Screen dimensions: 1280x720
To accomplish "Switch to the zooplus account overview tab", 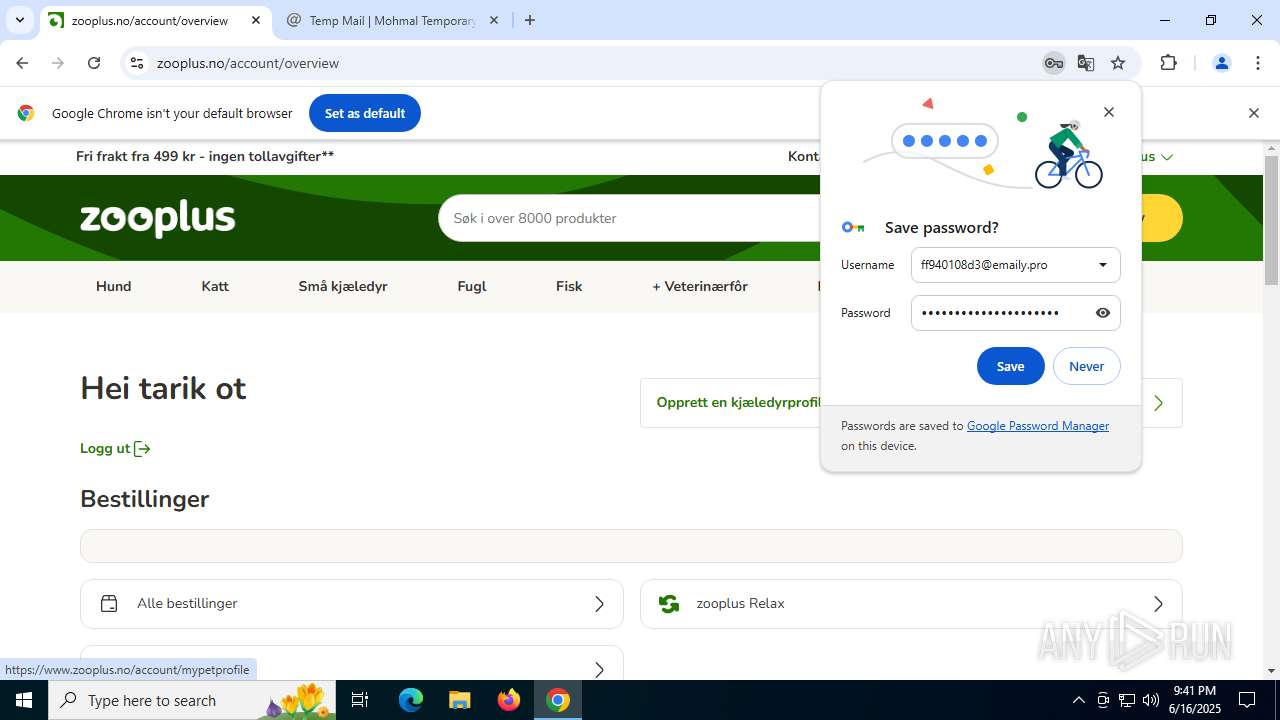I will tap(155, 20).
